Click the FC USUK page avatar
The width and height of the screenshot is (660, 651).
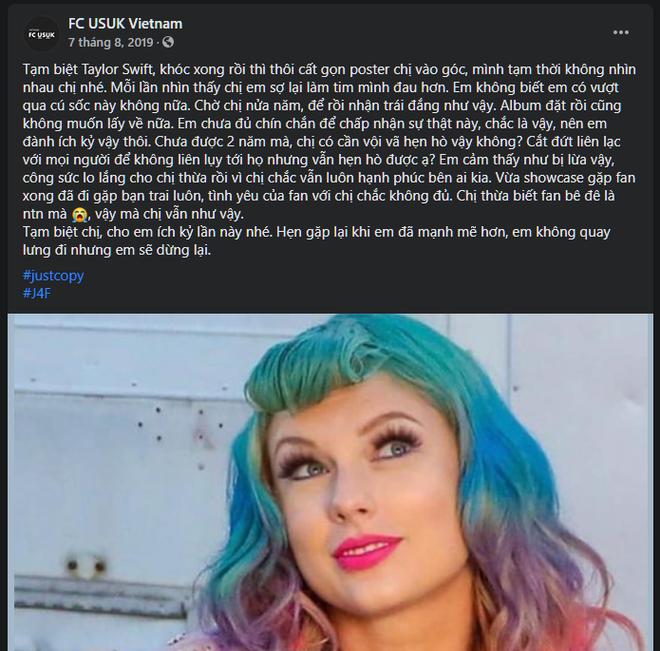[41, 34]
